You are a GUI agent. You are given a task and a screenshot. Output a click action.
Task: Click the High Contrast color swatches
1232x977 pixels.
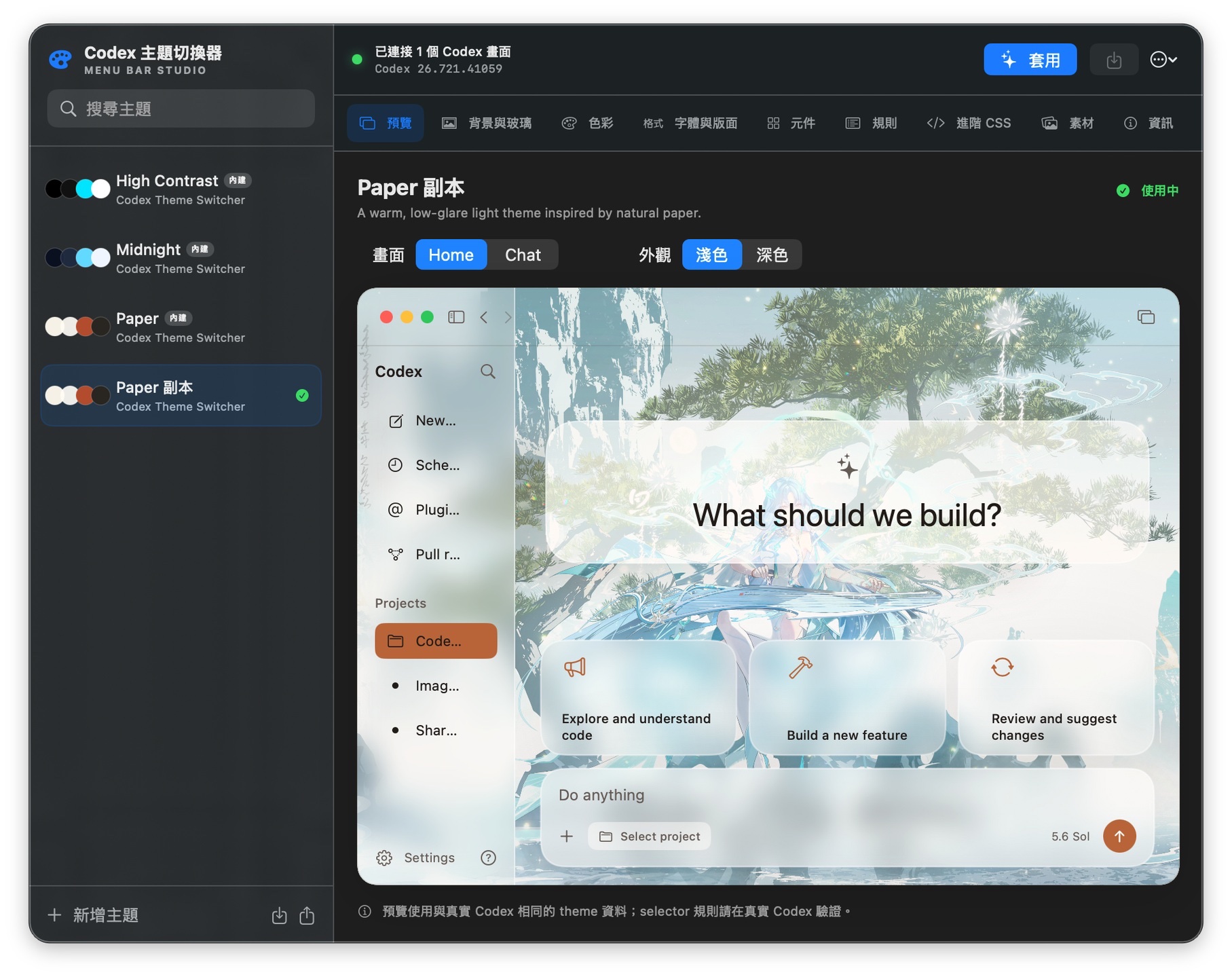click(77, 189)
